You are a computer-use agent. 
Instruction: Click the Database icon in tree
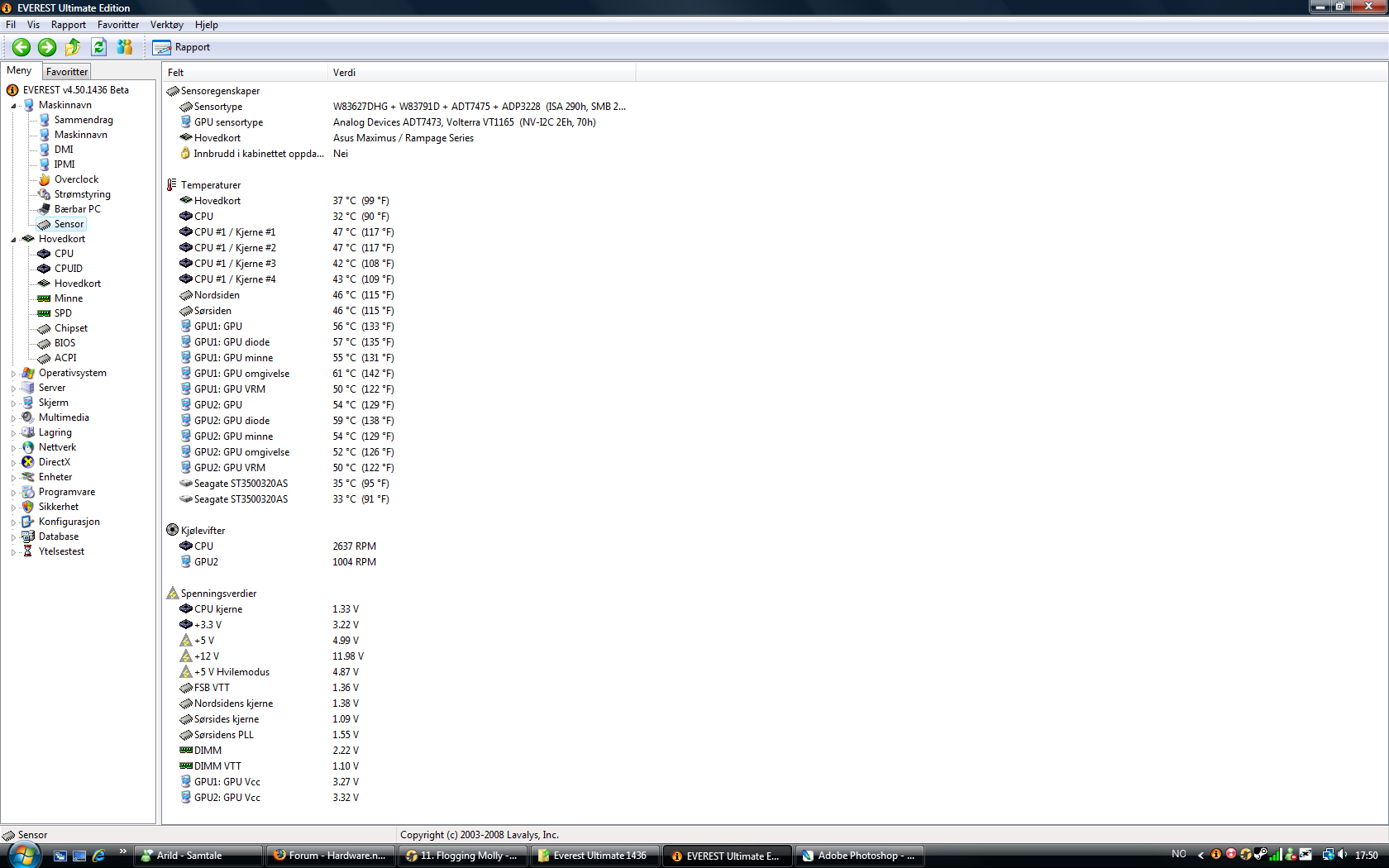click(x=28, y=537)
